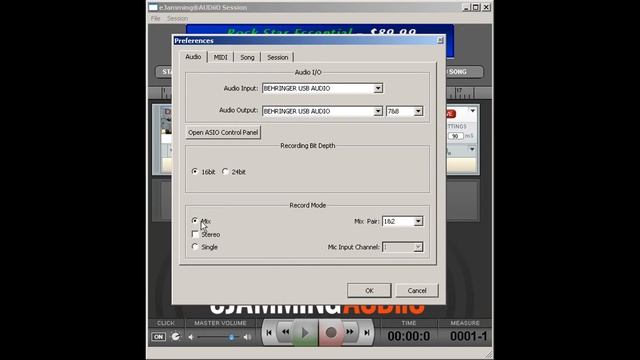Select 24bit recording bit depth
Screen dimensions: 640x360
tap(225, 171)
